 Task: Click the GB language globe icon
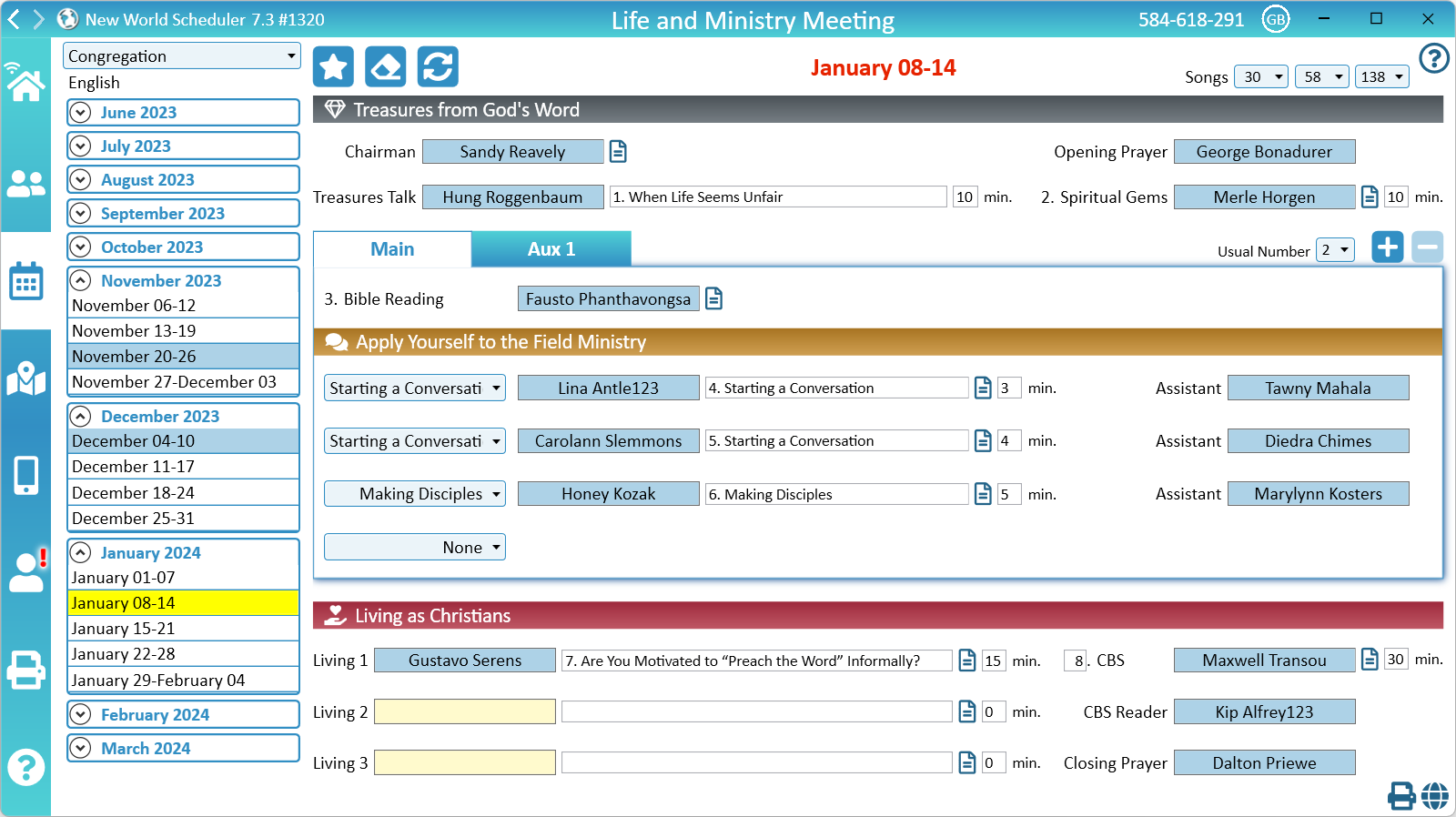click(1276, 19)
